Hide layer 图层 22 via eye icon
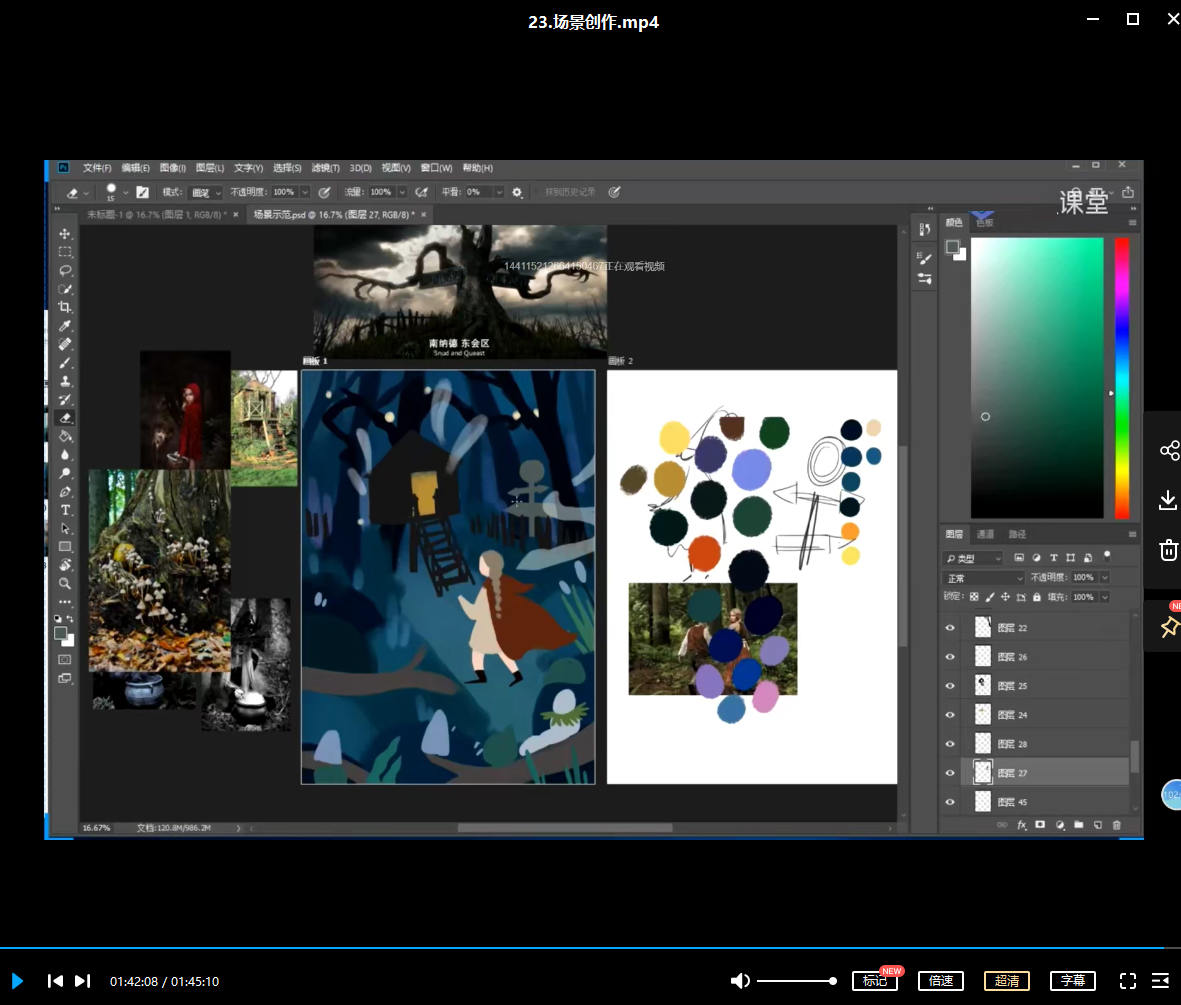Screen dimensions: 1181x1005 pyautogui.click(x=950, y=628)
